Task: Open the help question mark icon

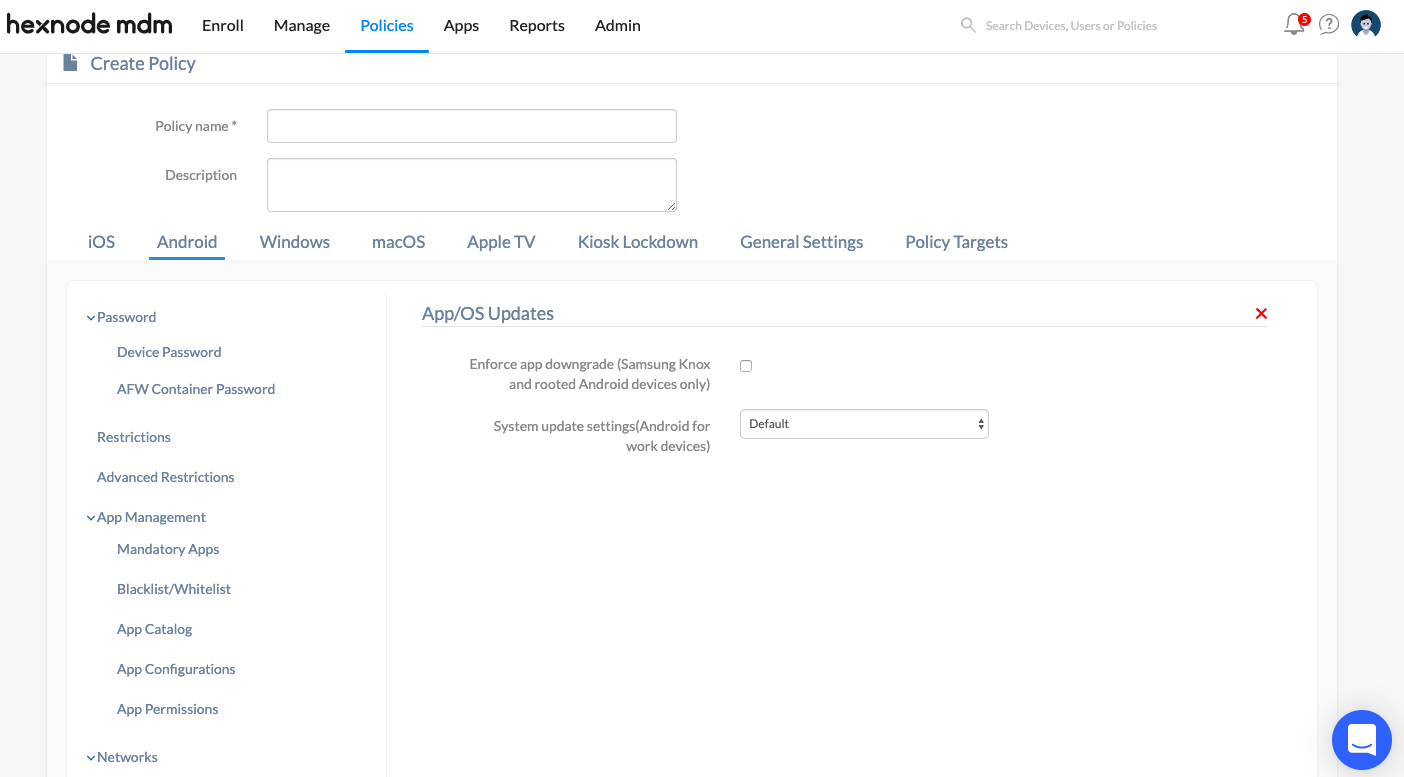Action: click(x=1329, y=24)
